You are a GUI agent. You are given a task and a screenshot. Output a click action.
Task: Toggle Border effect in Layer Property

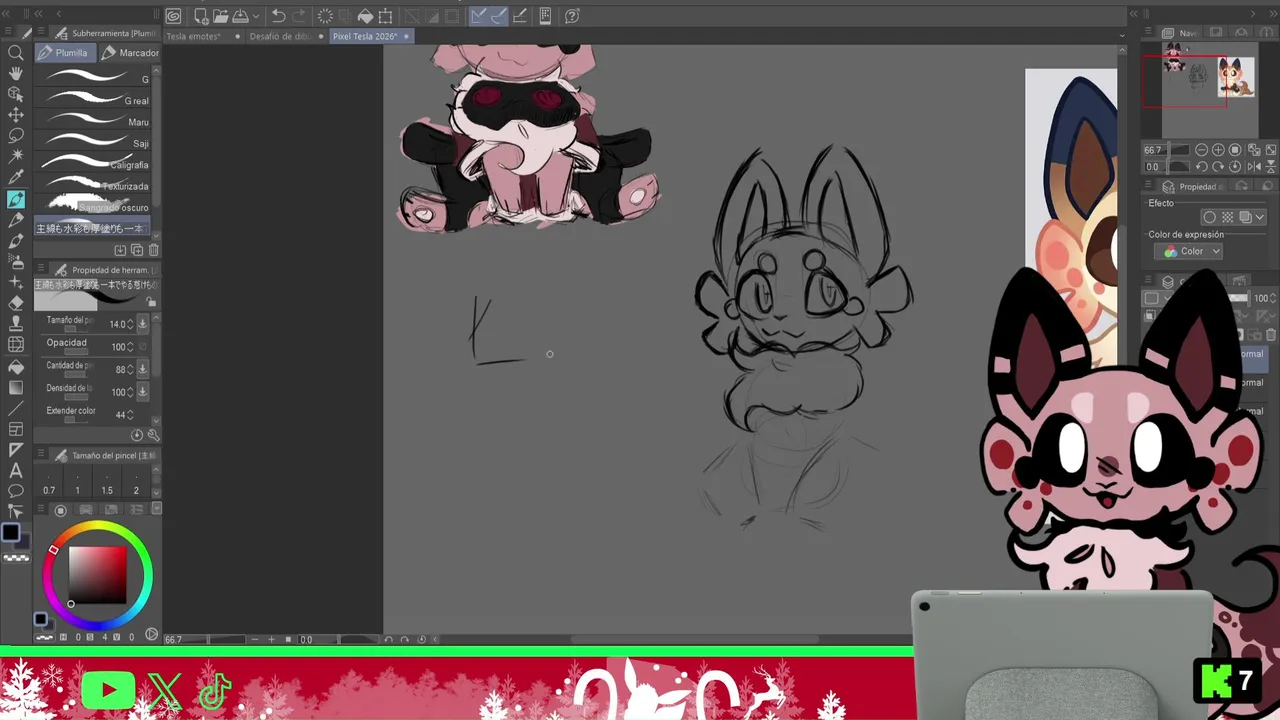pos(1210,217)
